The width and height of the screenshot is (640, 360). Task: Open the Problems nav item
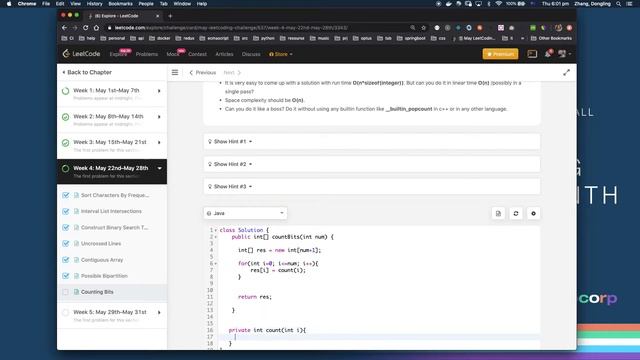click(147, 54)
